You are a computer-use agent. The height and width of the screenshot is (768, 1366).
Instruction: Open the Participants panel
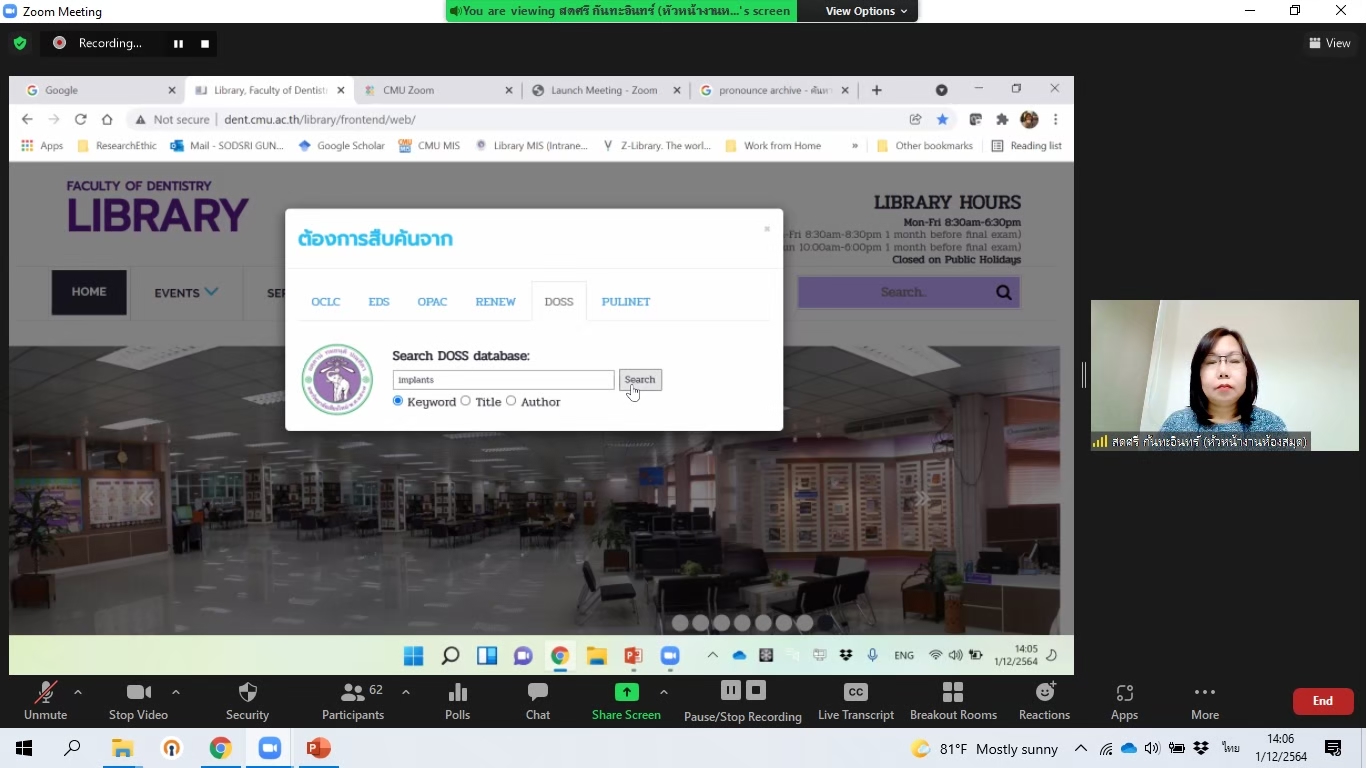tap(352, 693)
